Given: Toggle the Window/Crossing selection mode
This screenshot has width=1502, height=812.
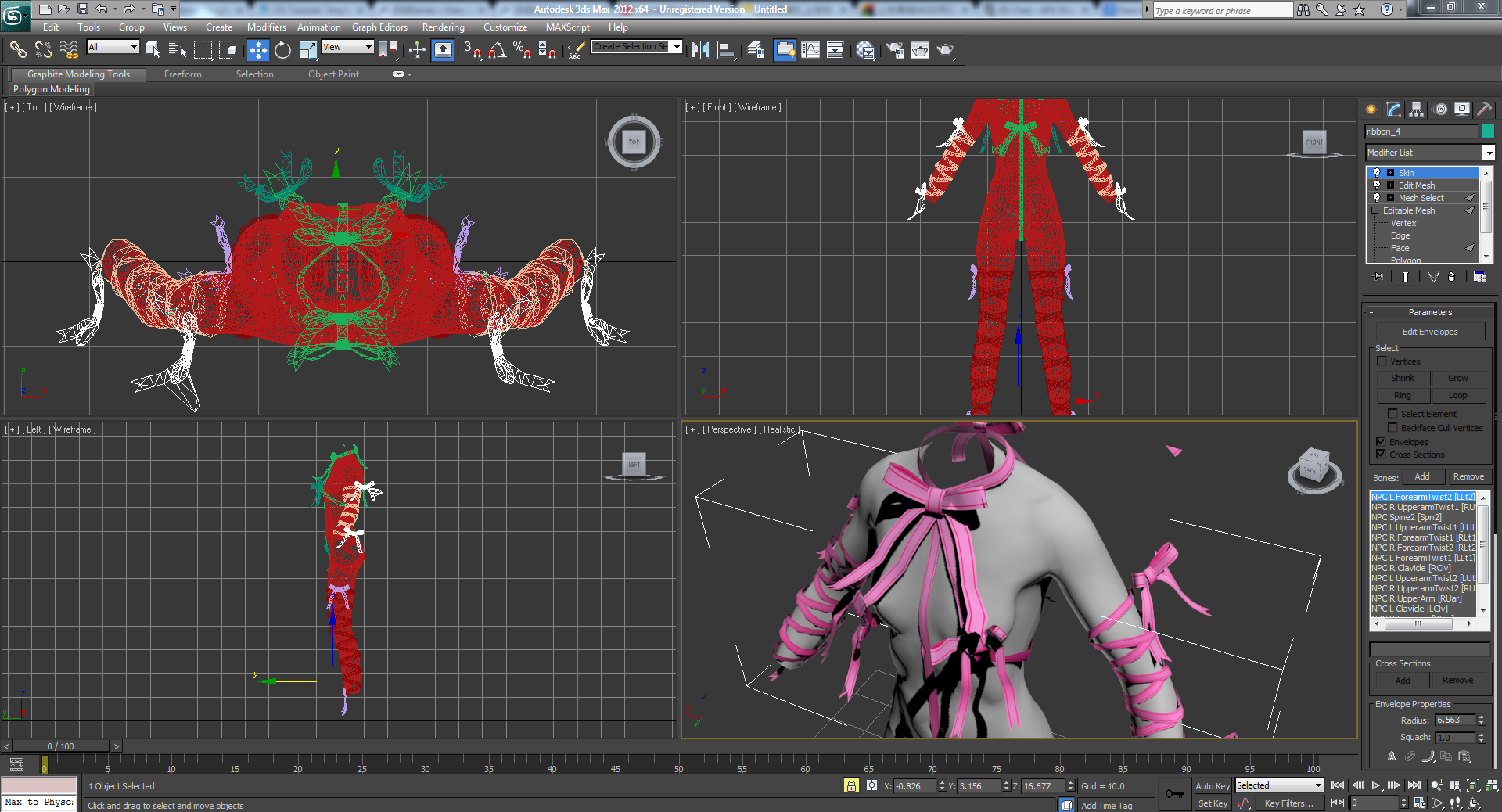Looking at the screenshot, I should 228,50.
